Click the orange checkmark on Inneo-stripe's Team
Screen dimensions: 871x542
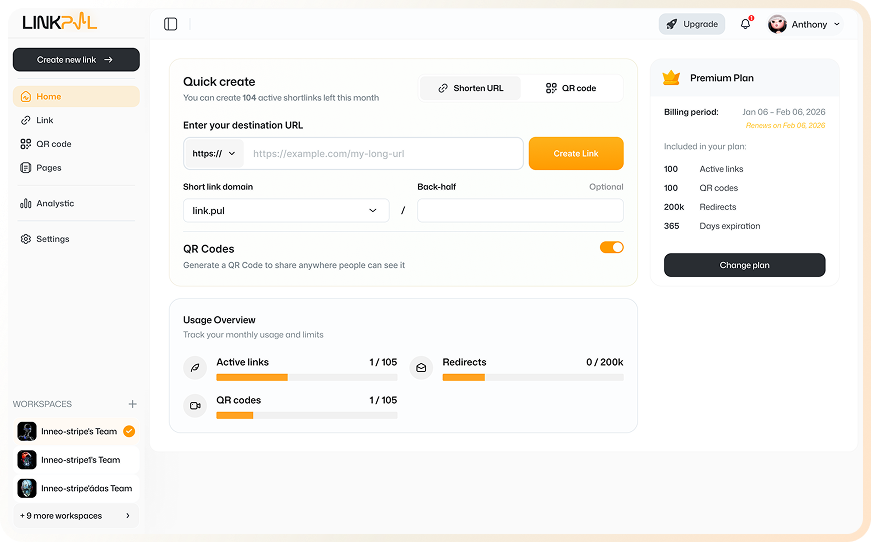pyautogui.click(x=129, y=431)
